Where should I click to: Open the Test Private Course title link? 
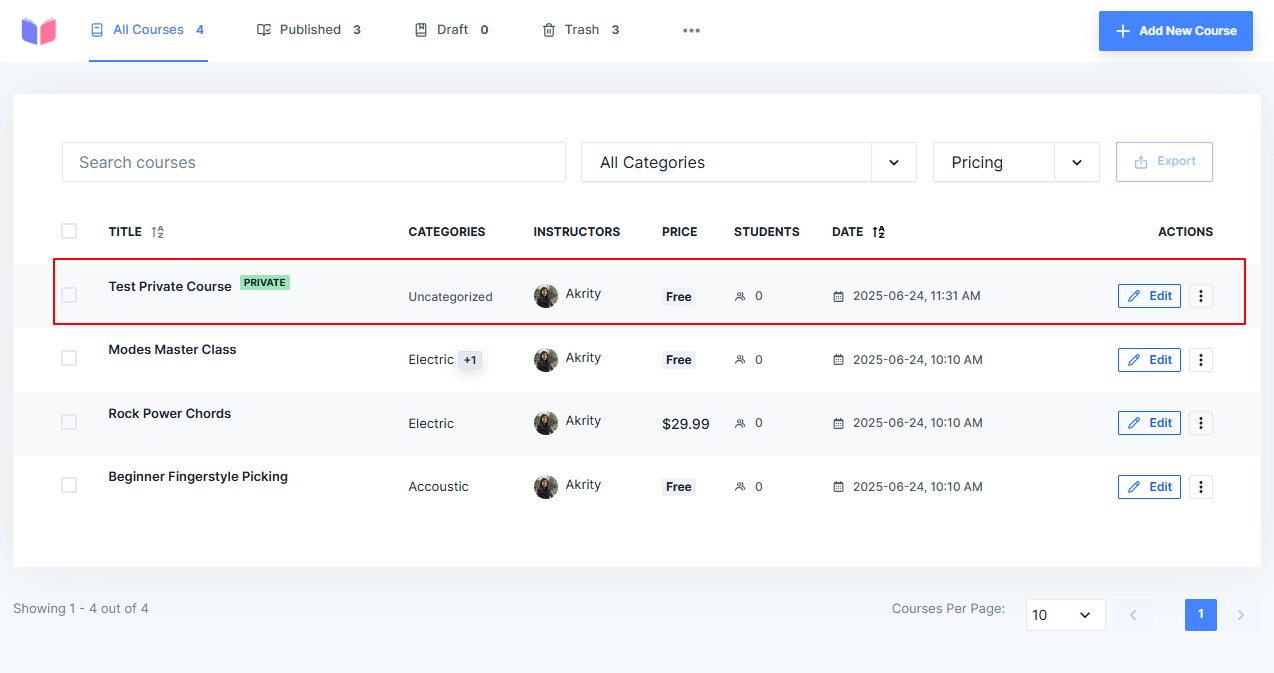[170, 287]
